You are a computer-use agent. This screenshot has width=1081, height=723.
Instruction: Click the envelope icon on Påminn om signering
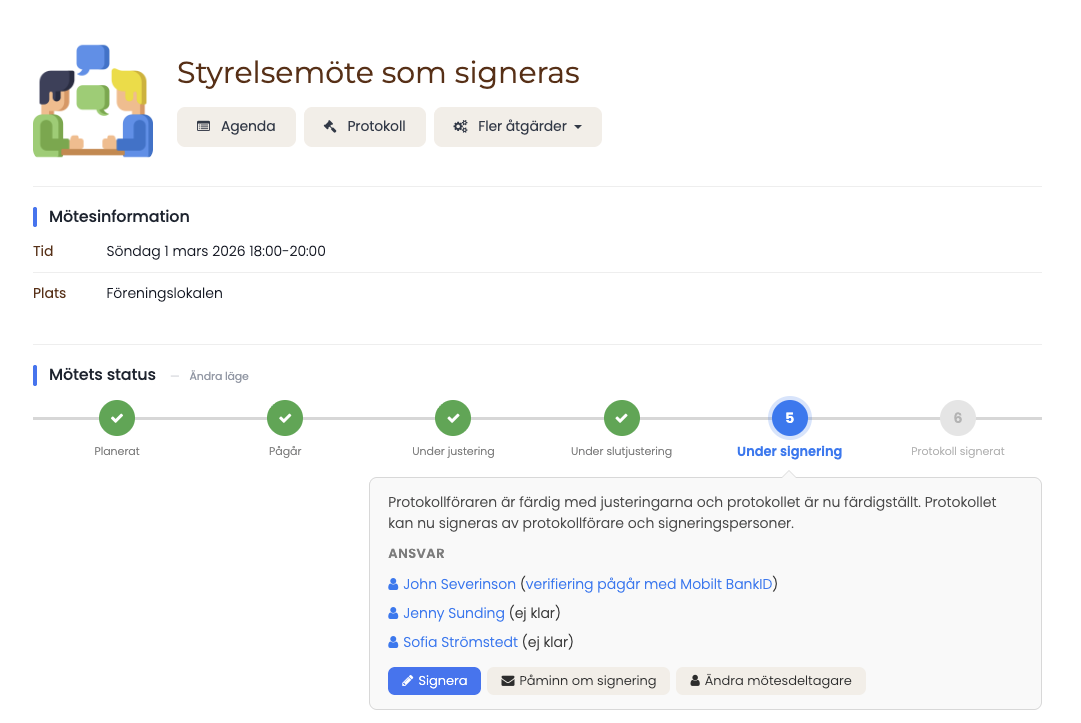(x=508, y=681)
